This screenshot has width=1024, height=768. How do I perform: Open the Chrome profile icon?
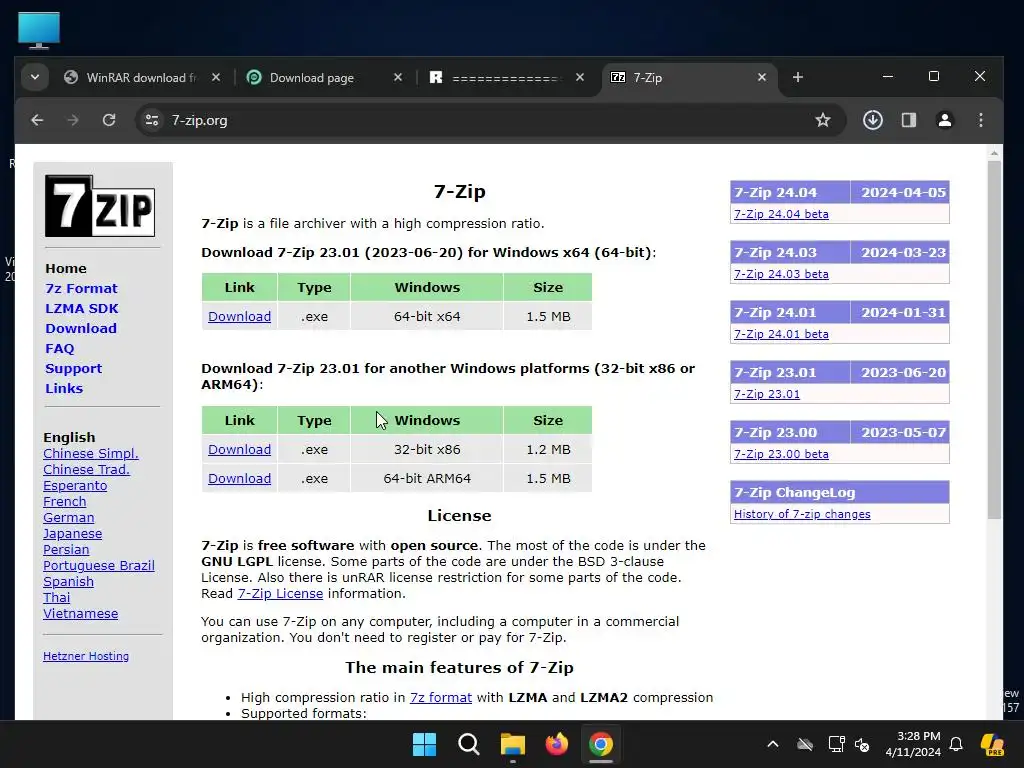click(x=944, y=120)
